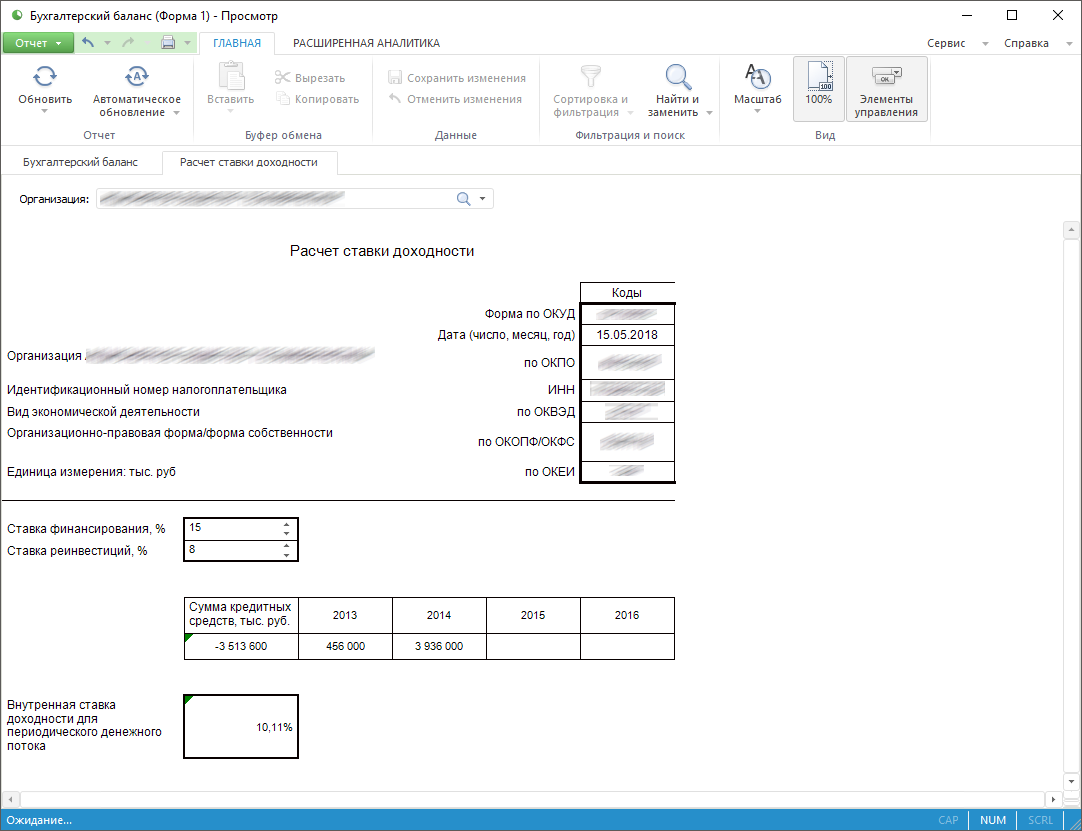Open the green Отчет dropdown menu
The height and width of the screenshot is (831, 1082).
pos(38,43)
